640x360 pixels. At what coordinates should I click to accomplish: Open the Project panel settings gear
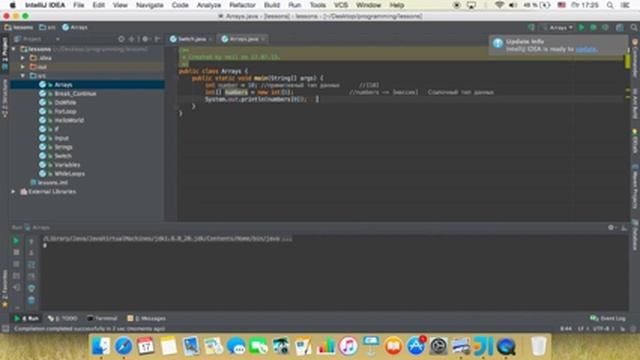coord(145,39)
